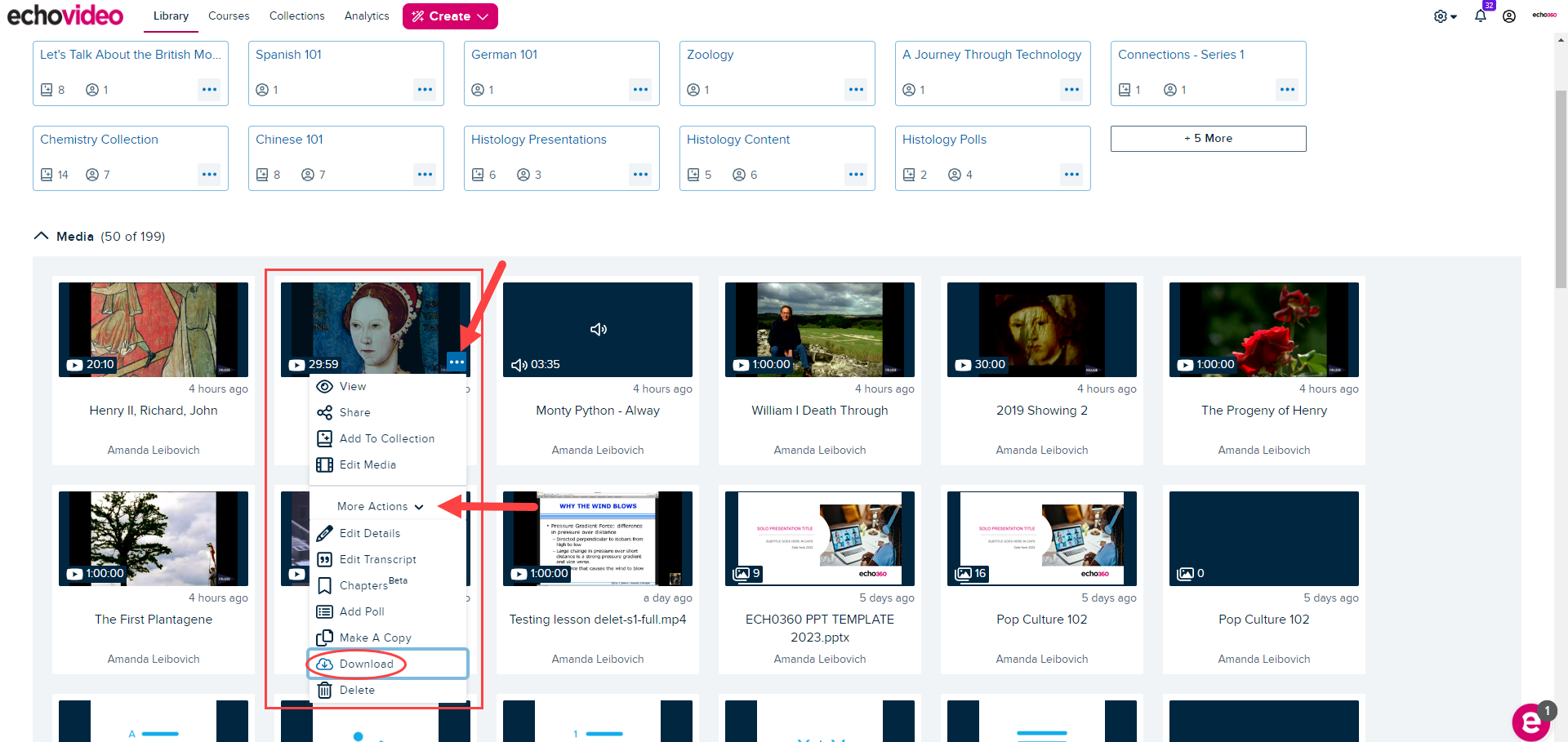Screen dimensions: 1568x742
Task: Open the echo360 chat support bubble
Action: [x=1530, y=722]
